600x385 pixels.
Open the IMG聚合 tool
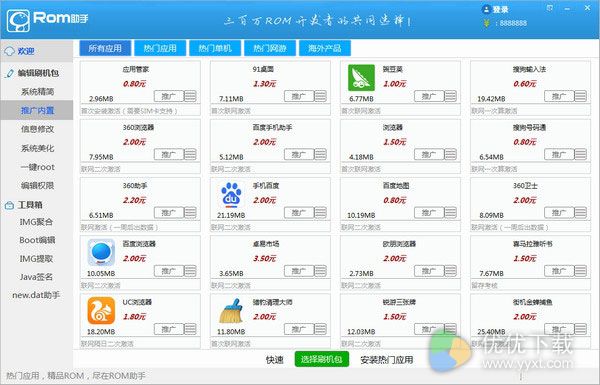tap(36, 222)
